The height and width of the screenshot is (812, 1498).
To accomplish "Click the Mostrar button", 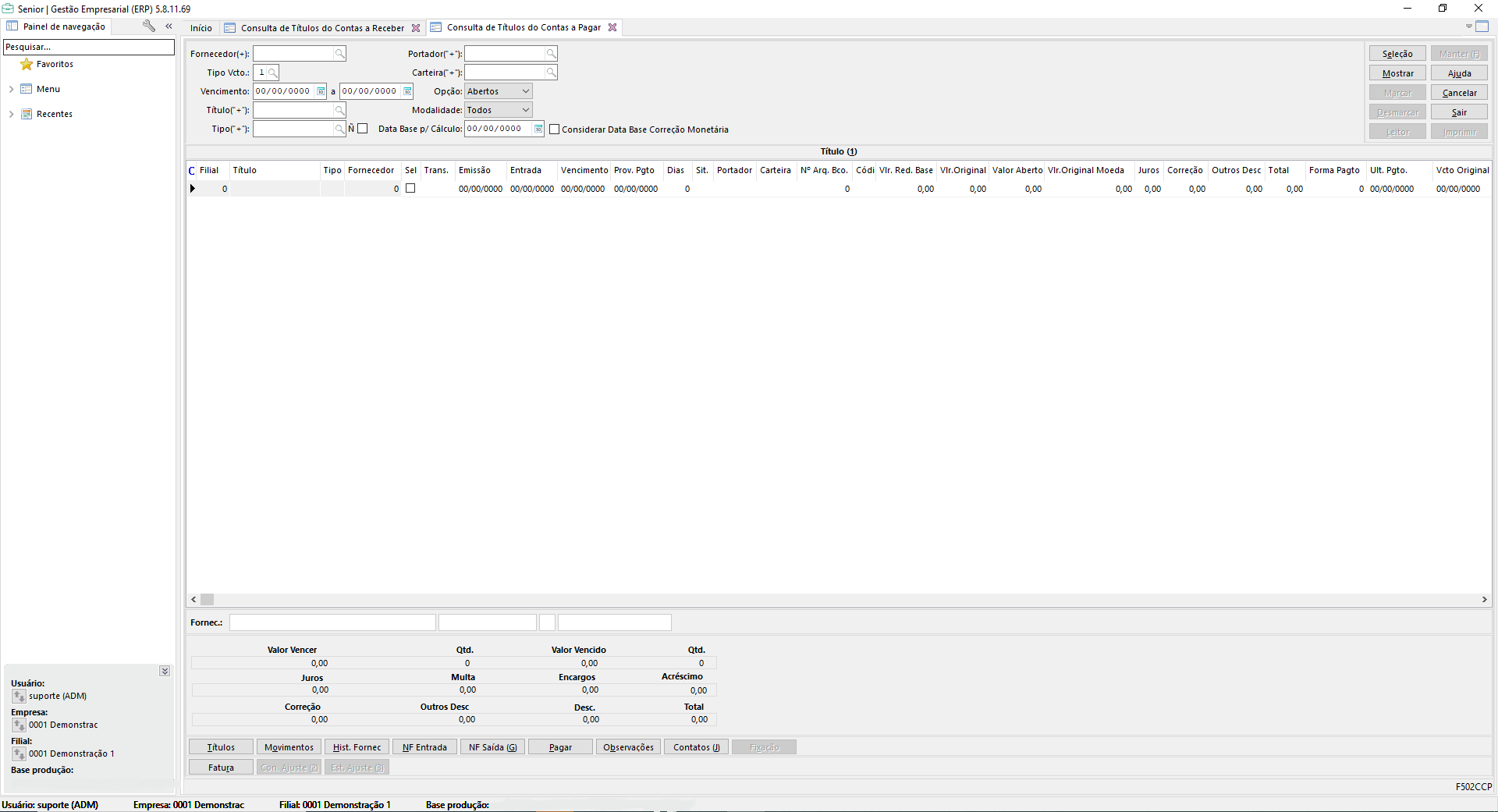I will tap(1397, 73).
